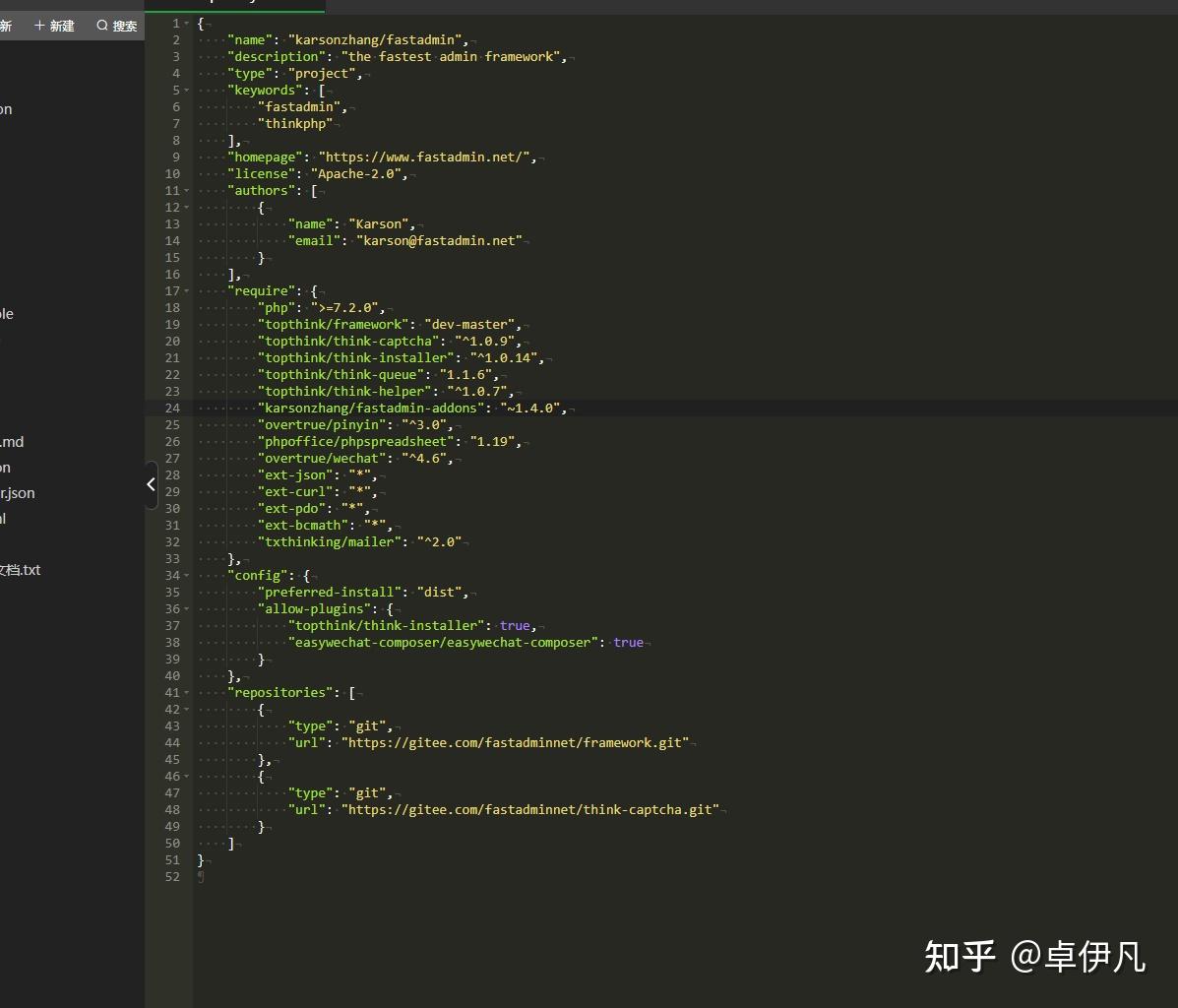Collapse the sidebar with the left-pointing chevron

pos(151,484)
